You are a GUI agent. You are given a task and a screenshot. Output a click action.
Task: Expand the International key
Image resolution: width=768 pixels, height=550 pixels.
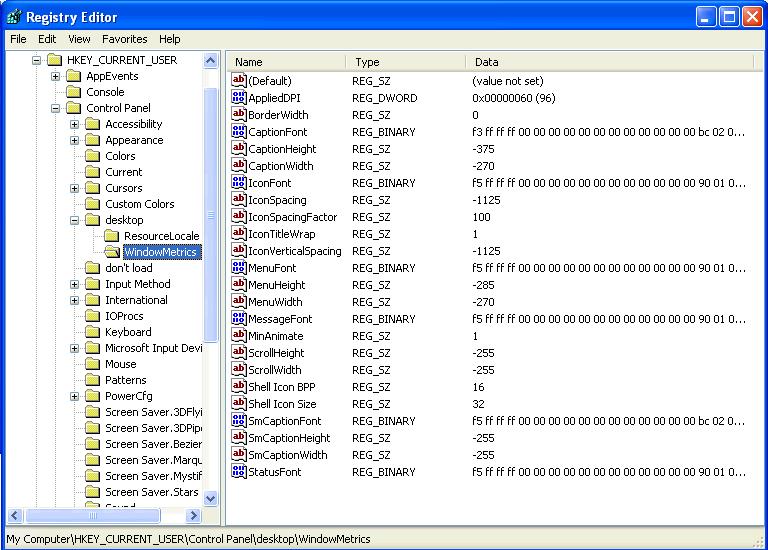(x=74, y=300)
